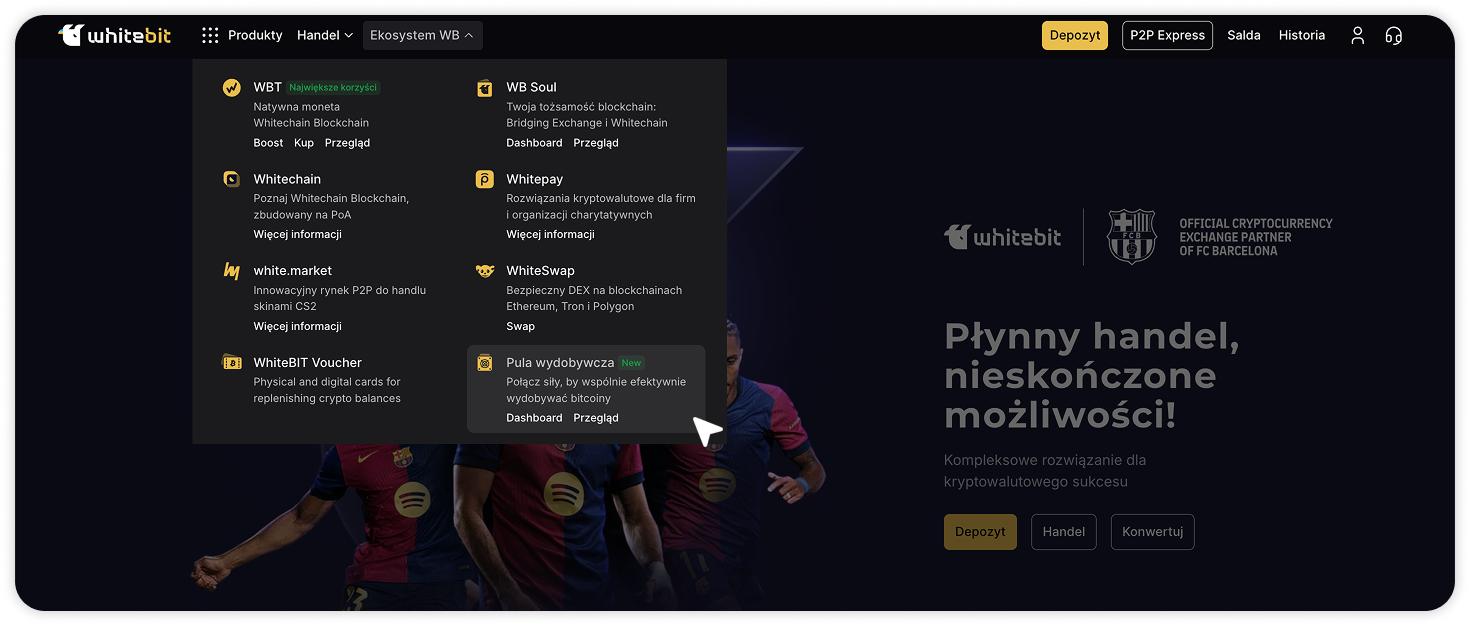
Task: Click the yellow Depozyt header button
Action: click(x=1075, y=35)
